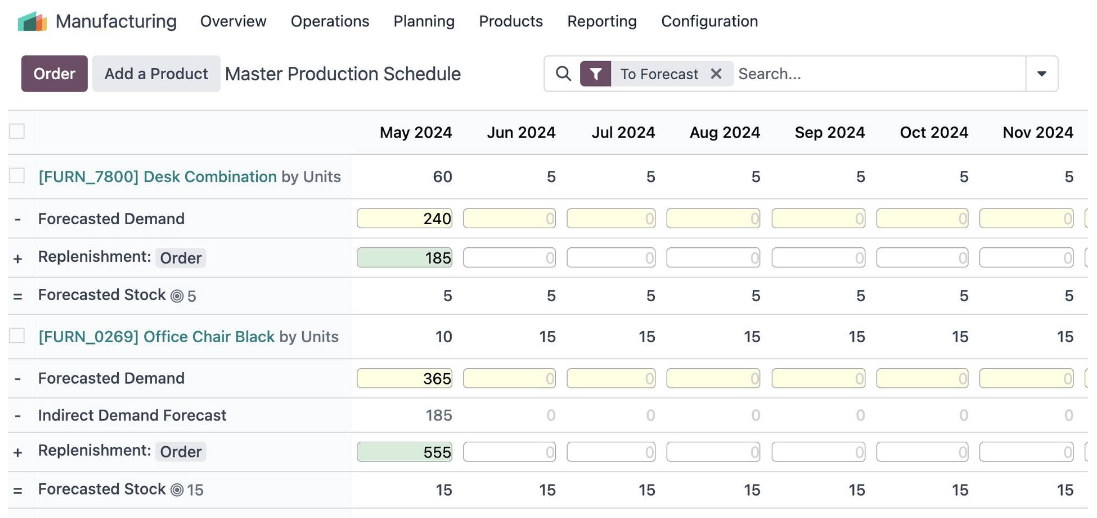Click the May 2024 column header
1097x518 pixels.
(416, 132)
